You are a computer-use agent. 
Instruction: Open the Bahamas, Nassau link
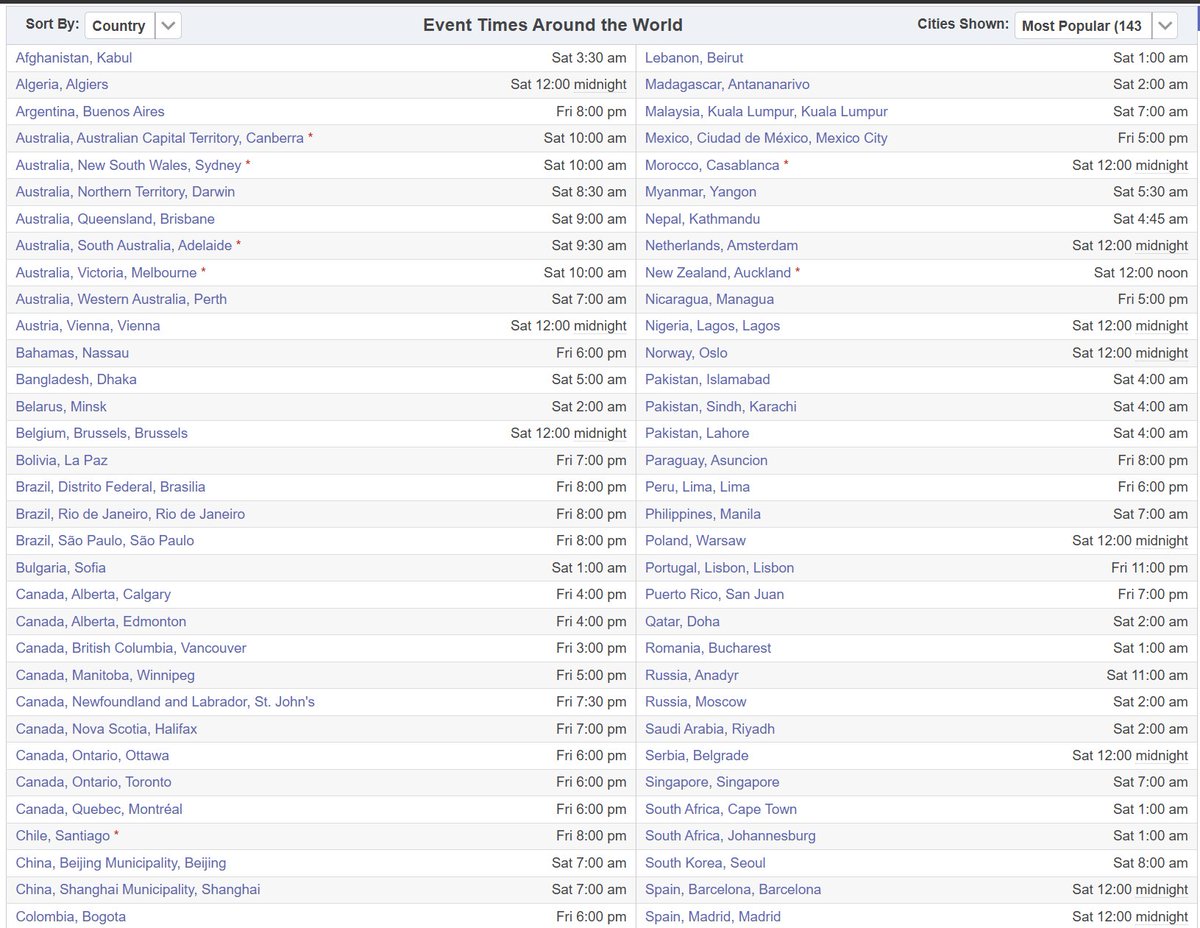[72, 353]
